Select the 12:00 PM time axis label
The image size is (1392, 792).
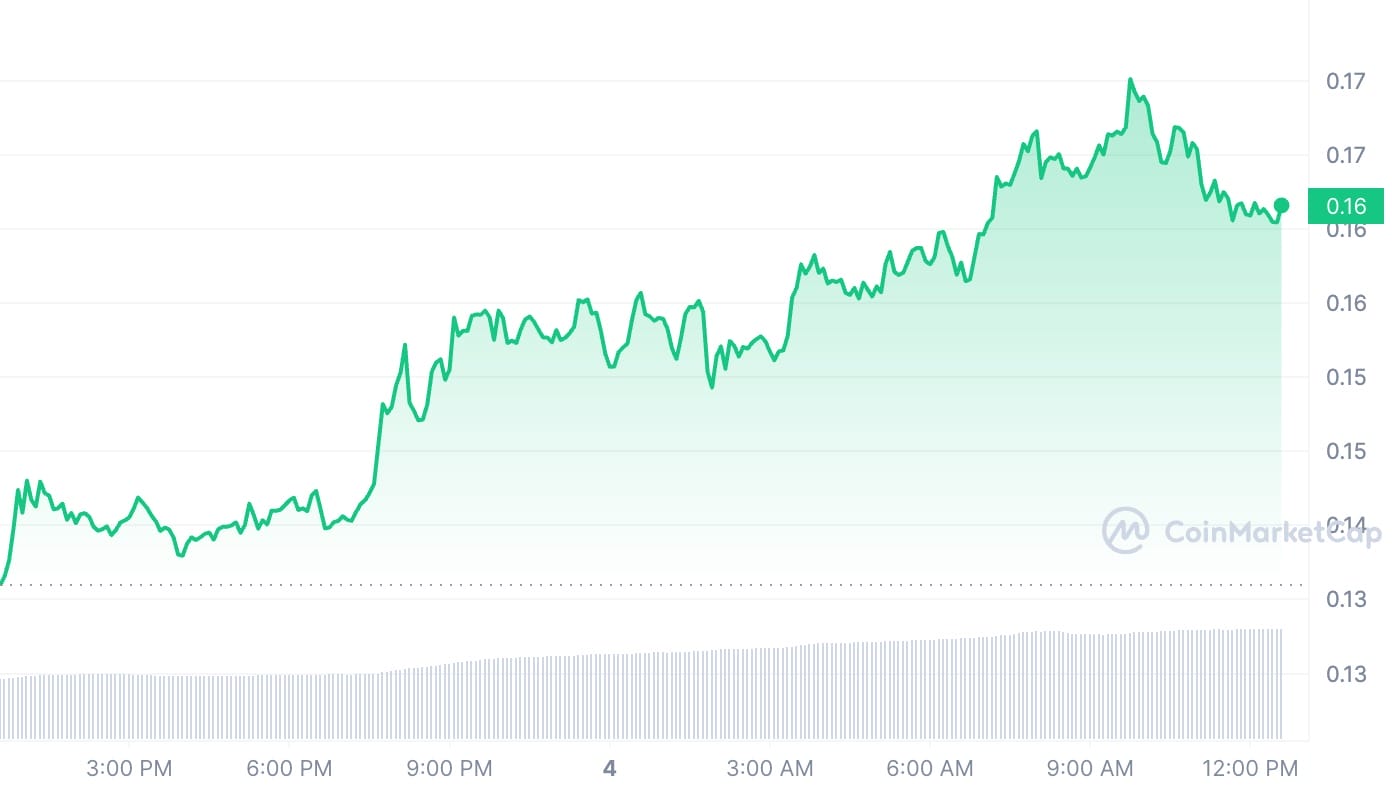coord(1251,768)
